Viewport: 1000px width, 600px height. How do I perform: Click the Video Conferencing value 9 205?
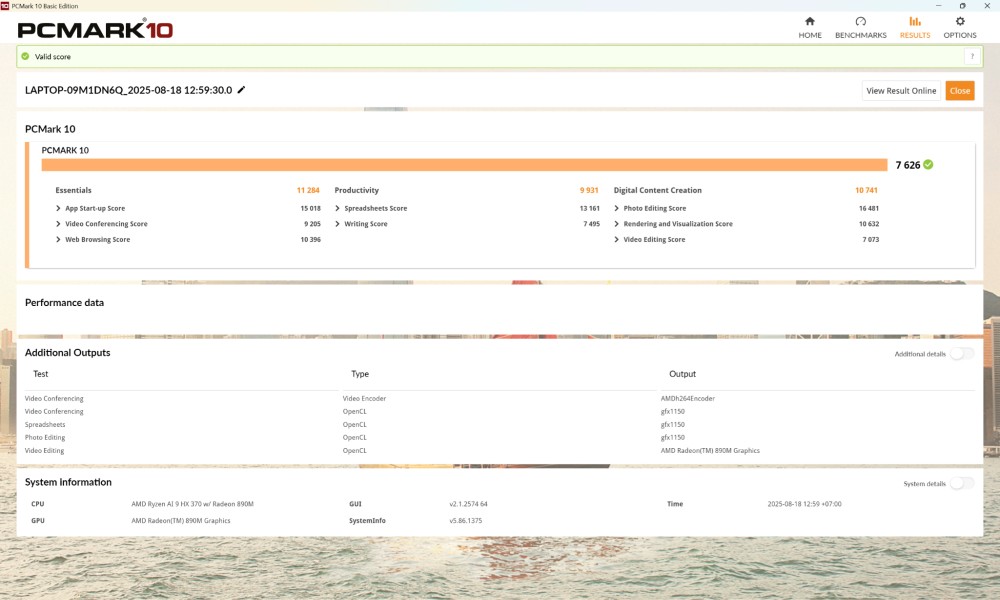(x=312, y=224)
